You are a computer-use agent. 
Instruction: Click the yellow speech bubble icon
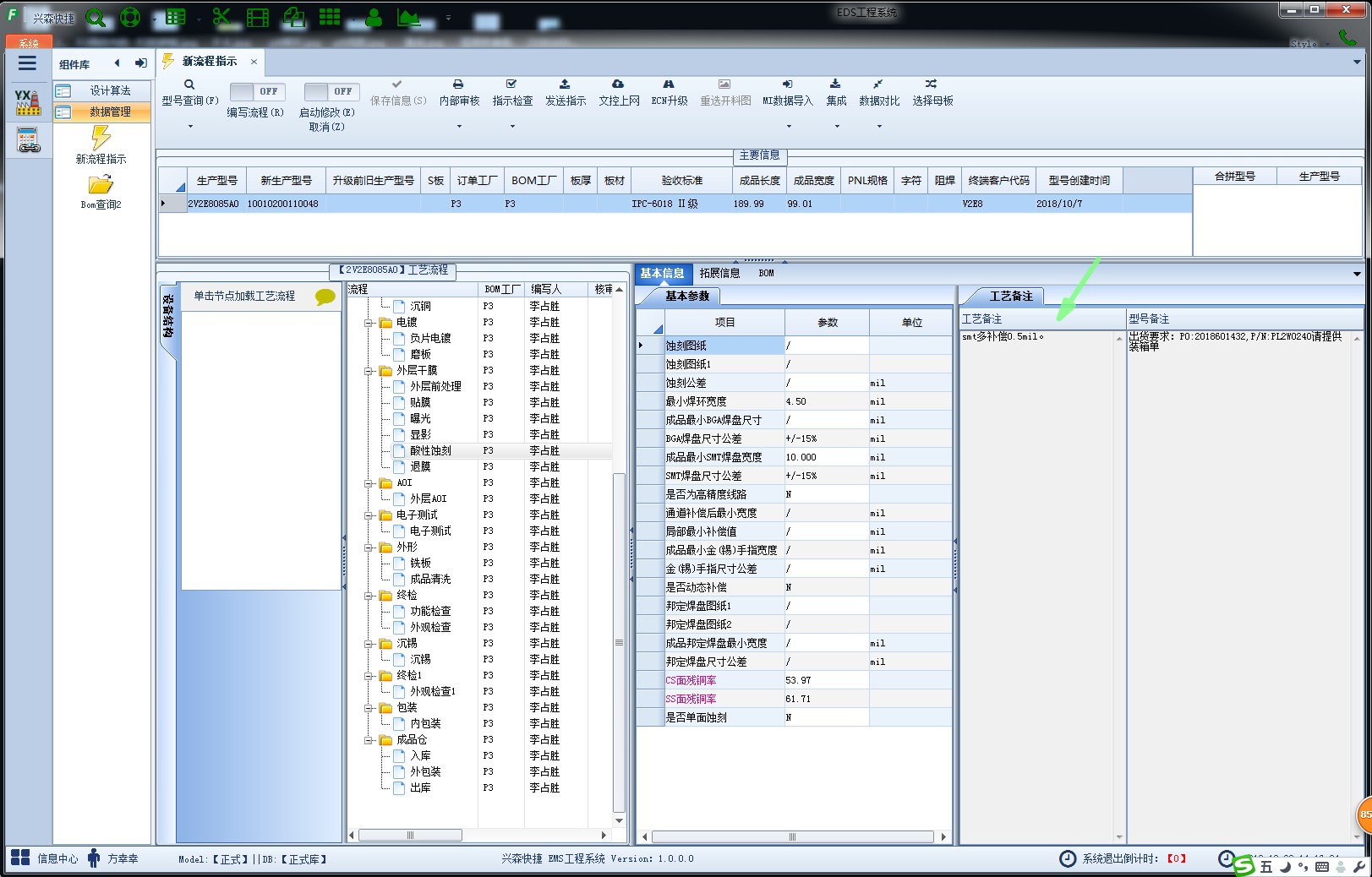(x=325, y=297)
